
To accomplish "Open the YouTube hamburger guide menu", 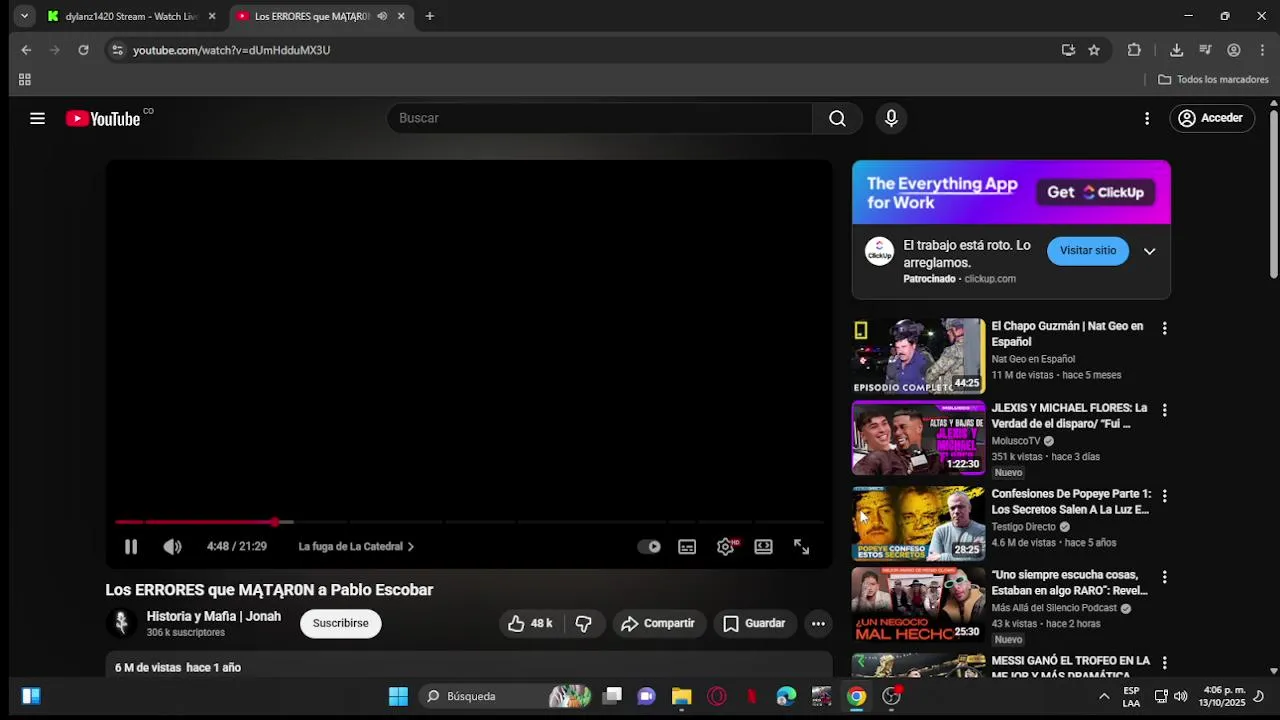I will 37,118.
